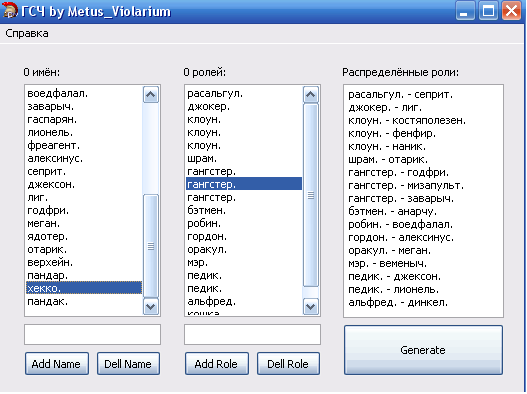Select name годфри. in names list
The image size is (527, 394).
coord(84,210)
